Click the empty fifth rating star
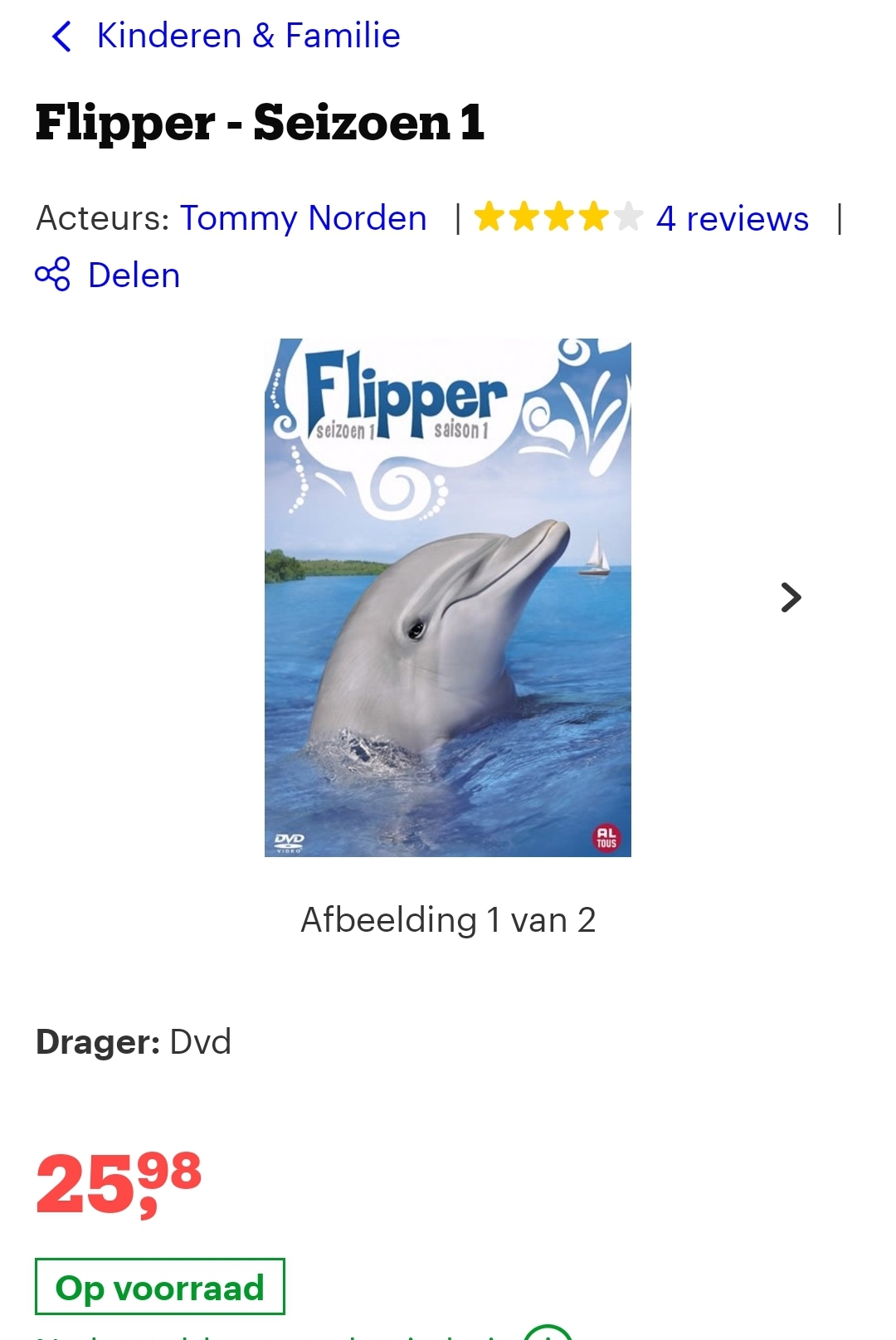Screen dimensions: 896x1340 coord(628,217)
